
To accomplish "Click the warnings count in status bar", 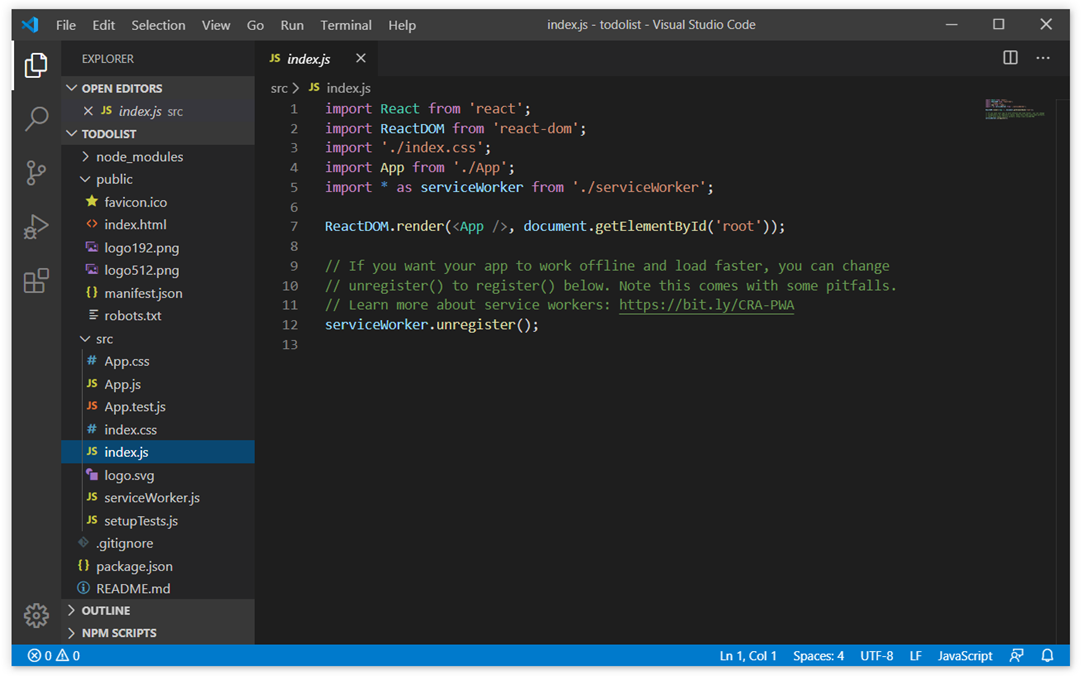I will click(x=68, y=655).
